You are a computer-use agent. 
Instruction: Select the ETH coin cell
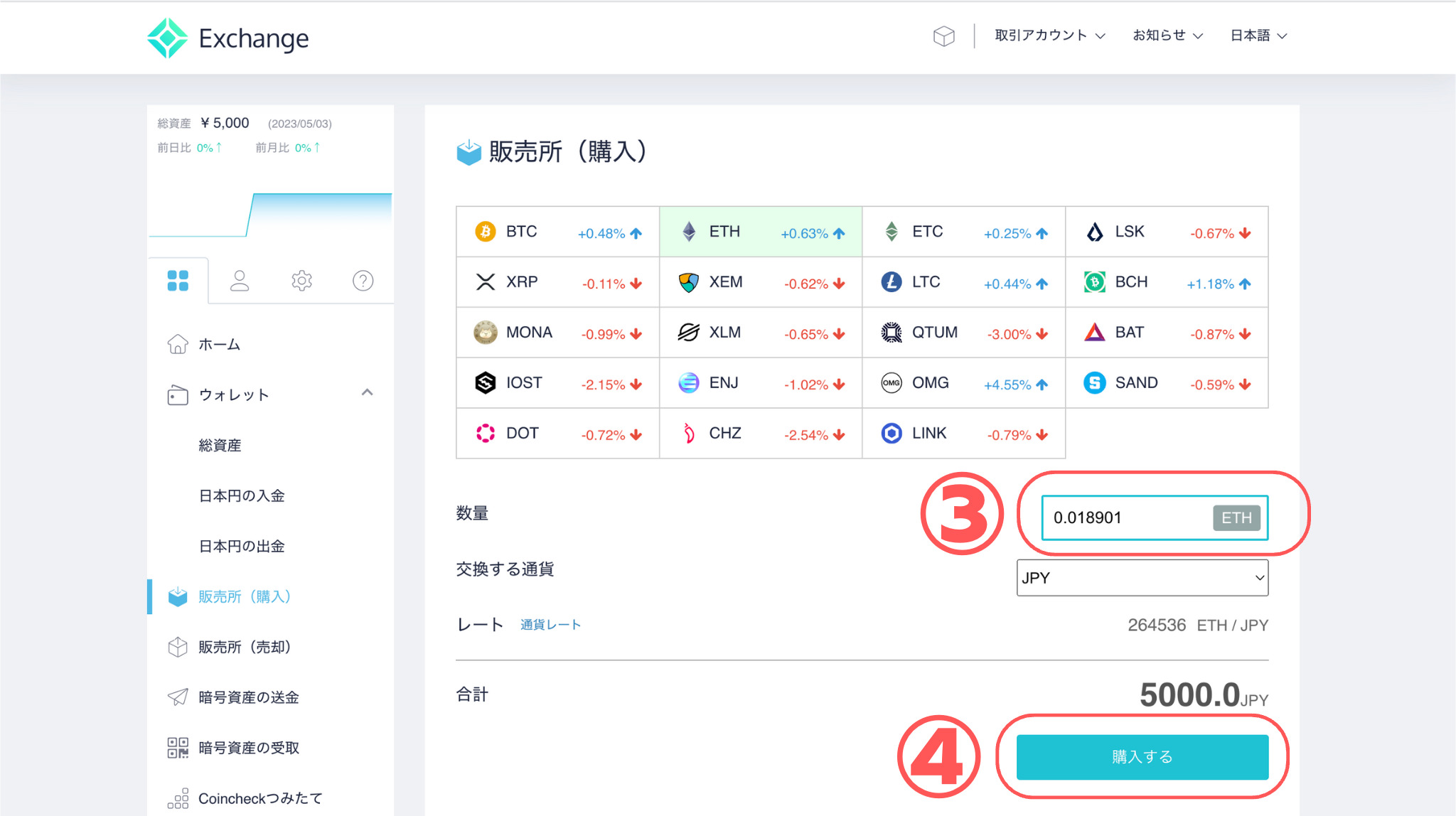click(761, 232)
